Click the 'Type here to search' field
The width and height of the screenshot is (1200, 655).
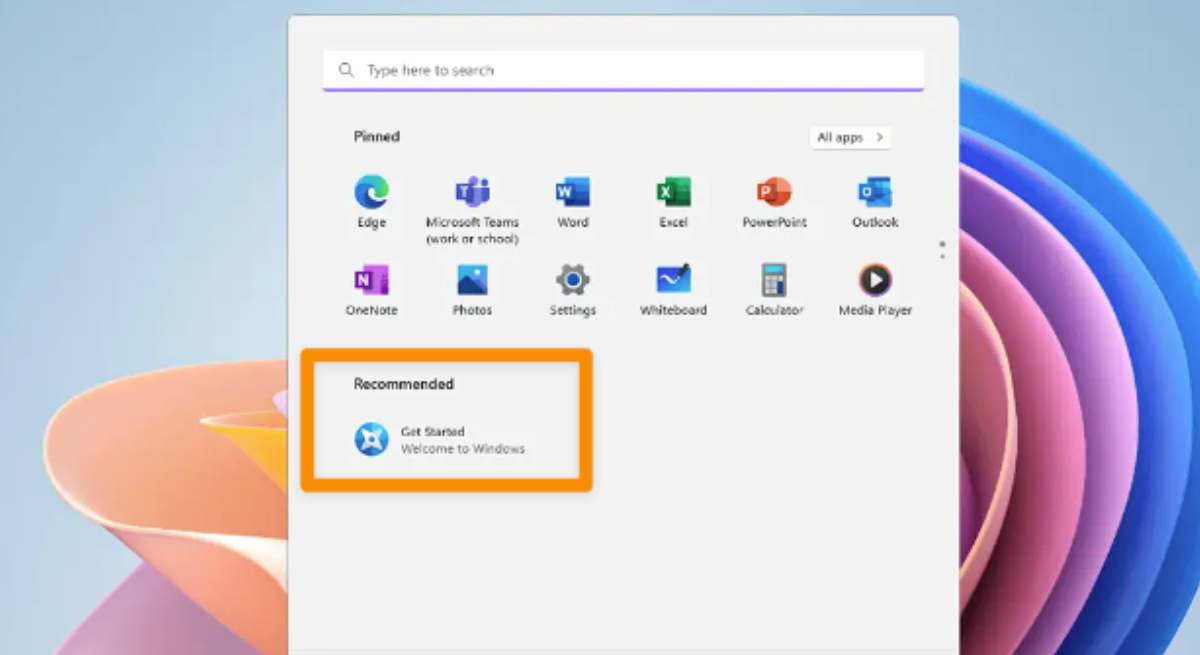(x=623, y=70)
